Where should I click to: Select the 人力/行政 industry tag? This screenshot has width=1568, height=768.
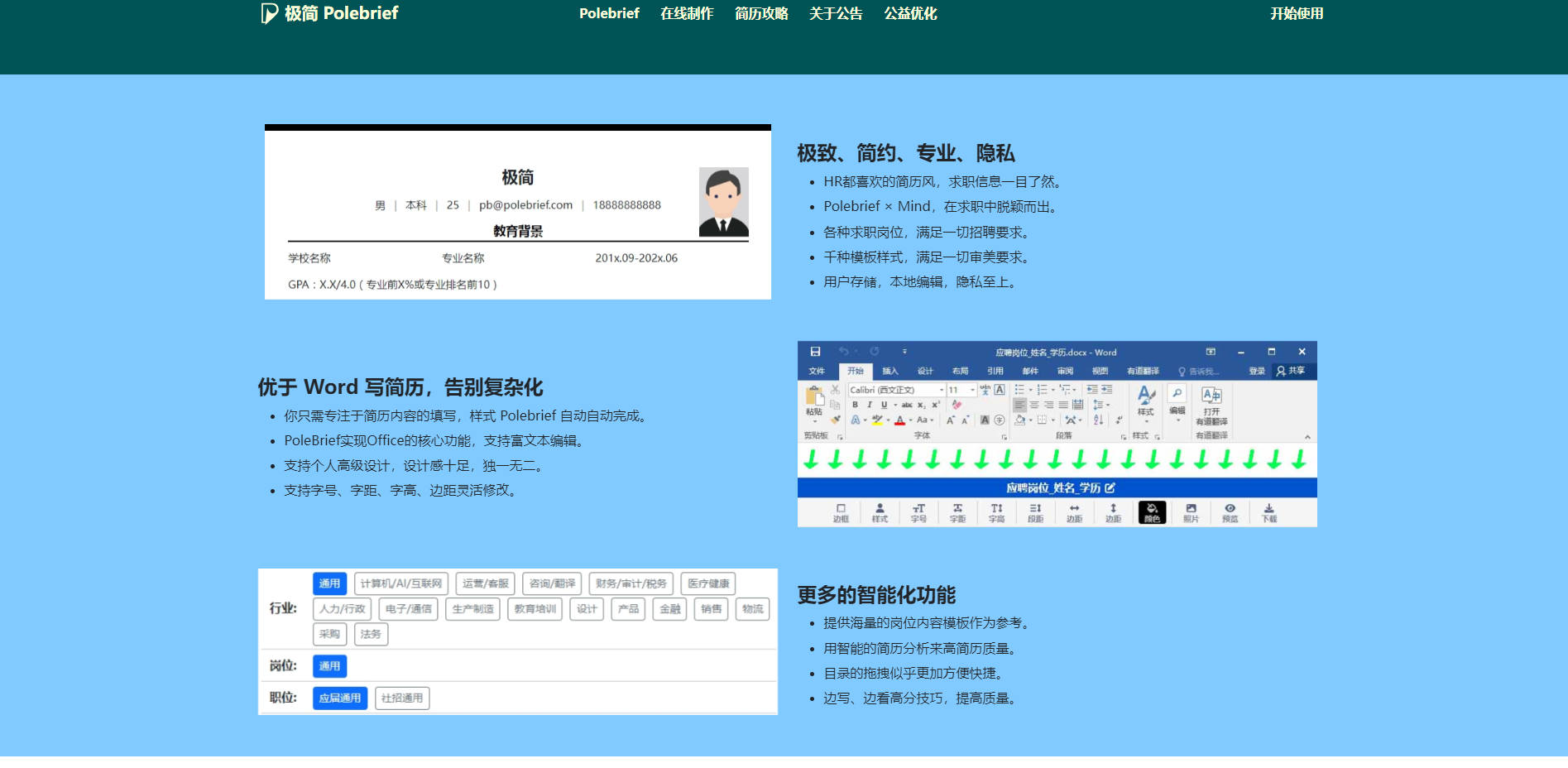click(x=343, y=609)
